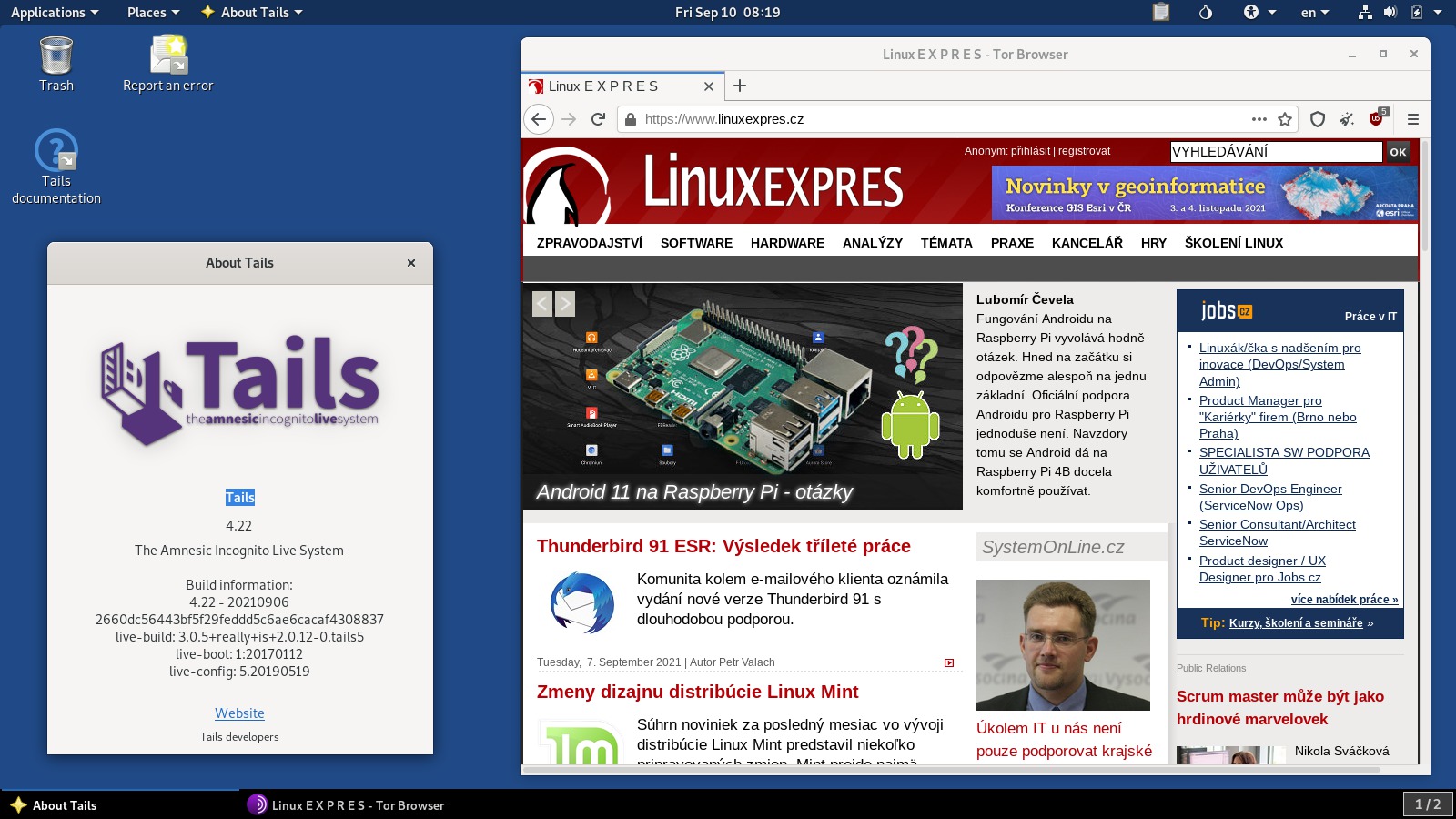
Task: Click the OK search button
Action: click(x=1399, y=152)
